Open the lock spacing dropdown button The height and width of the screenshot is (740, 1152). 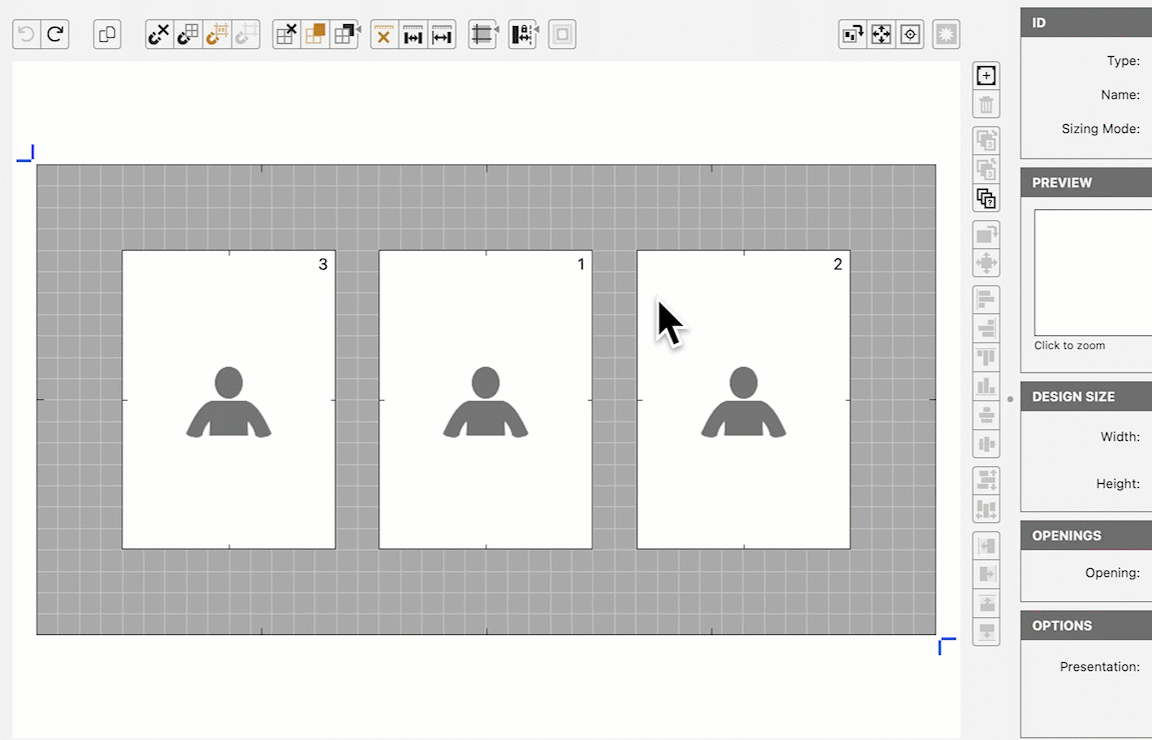click(x=522, y=35)
